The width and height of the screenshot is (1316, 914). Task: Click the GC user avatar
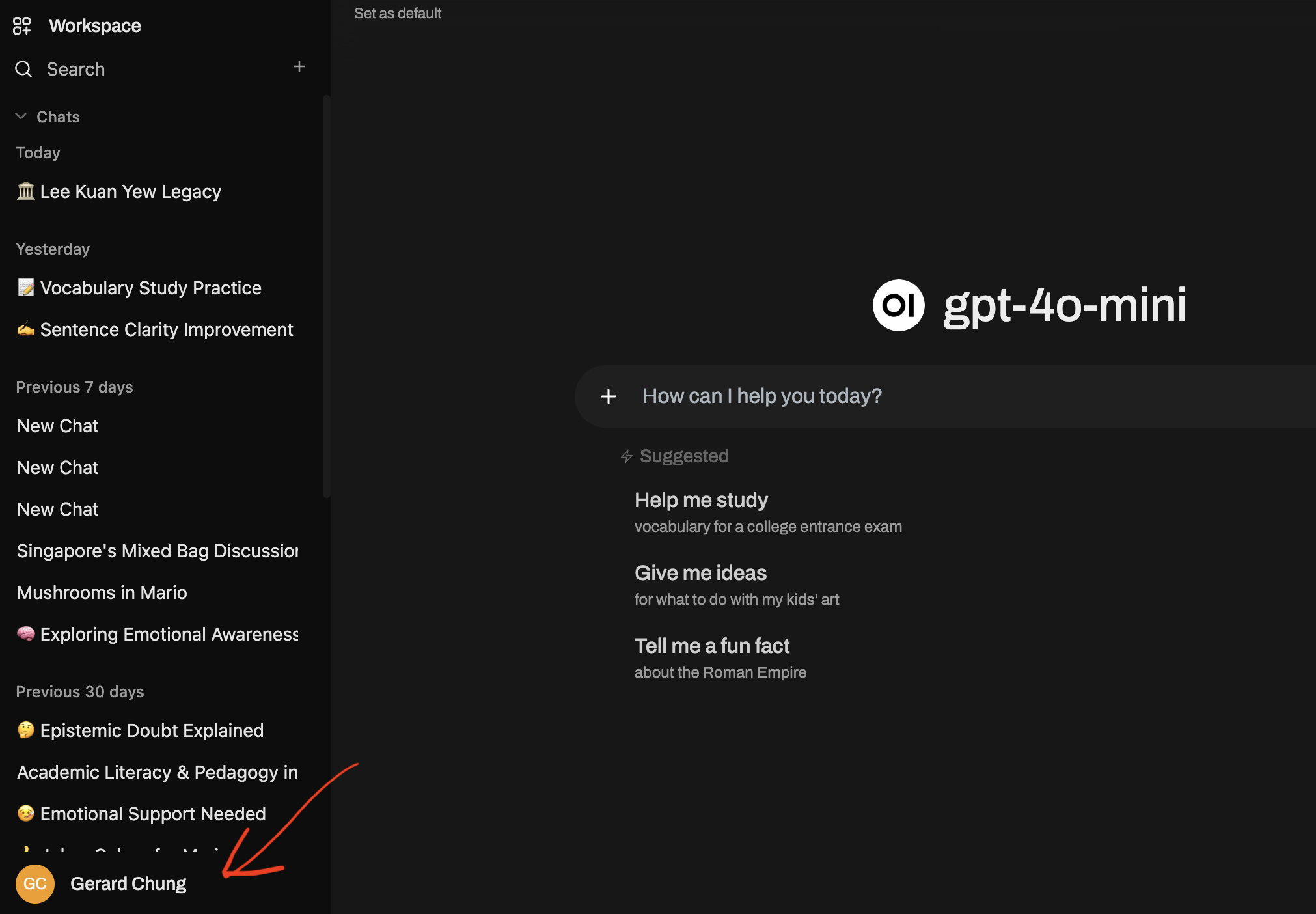(35, 883)
